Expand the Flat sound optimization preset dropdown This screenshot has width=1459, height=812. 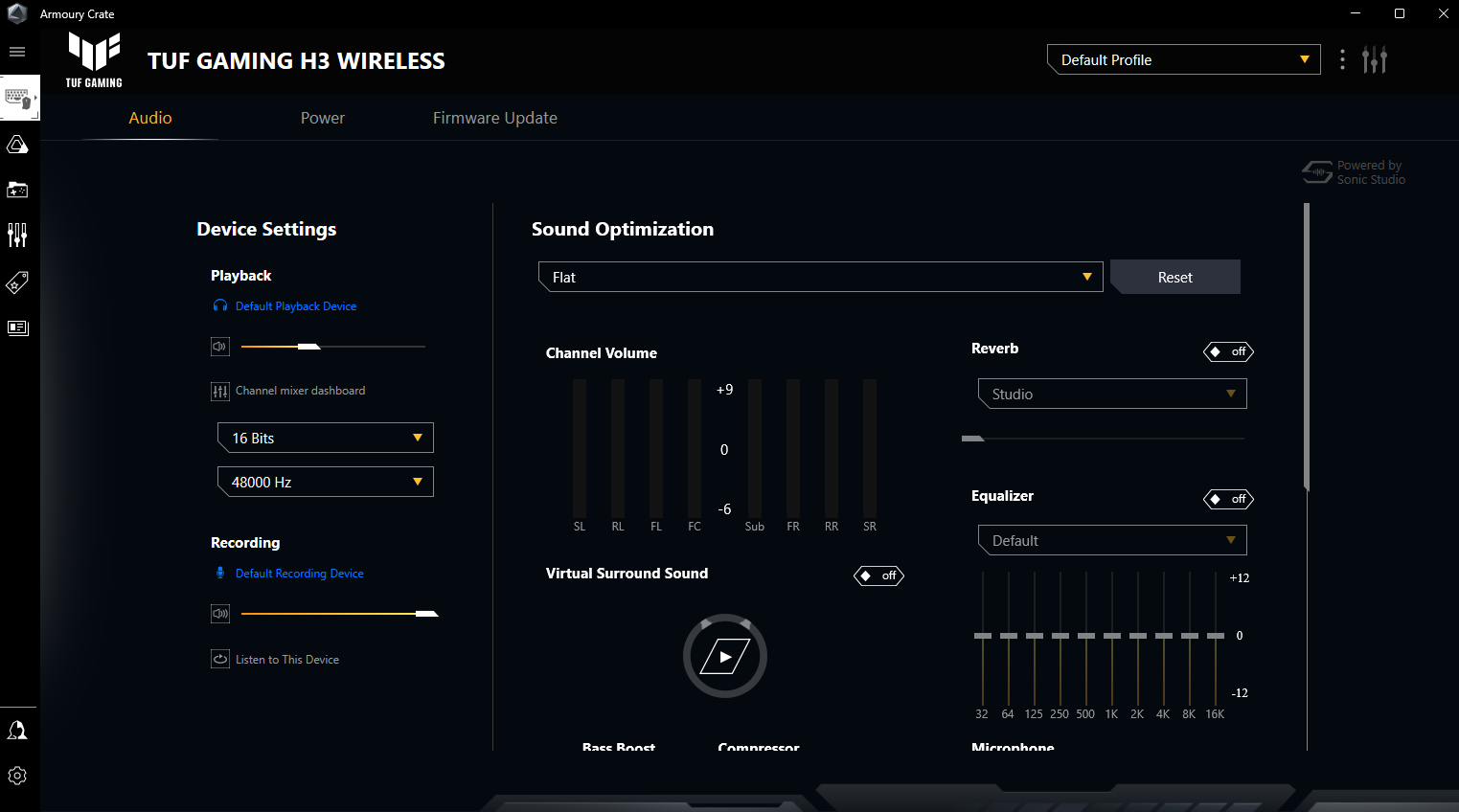point(821,277)
